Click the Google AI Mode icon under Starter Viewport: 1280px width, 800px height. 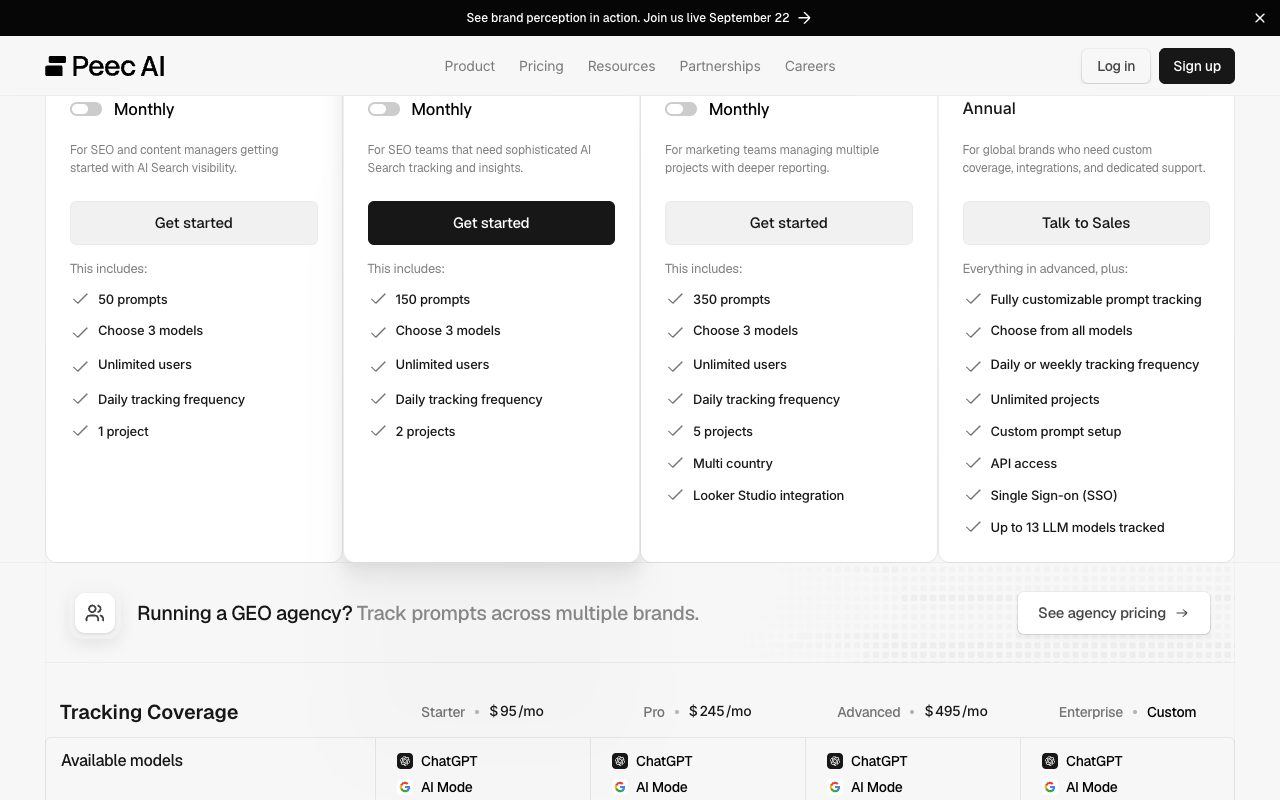pos(405,787)
